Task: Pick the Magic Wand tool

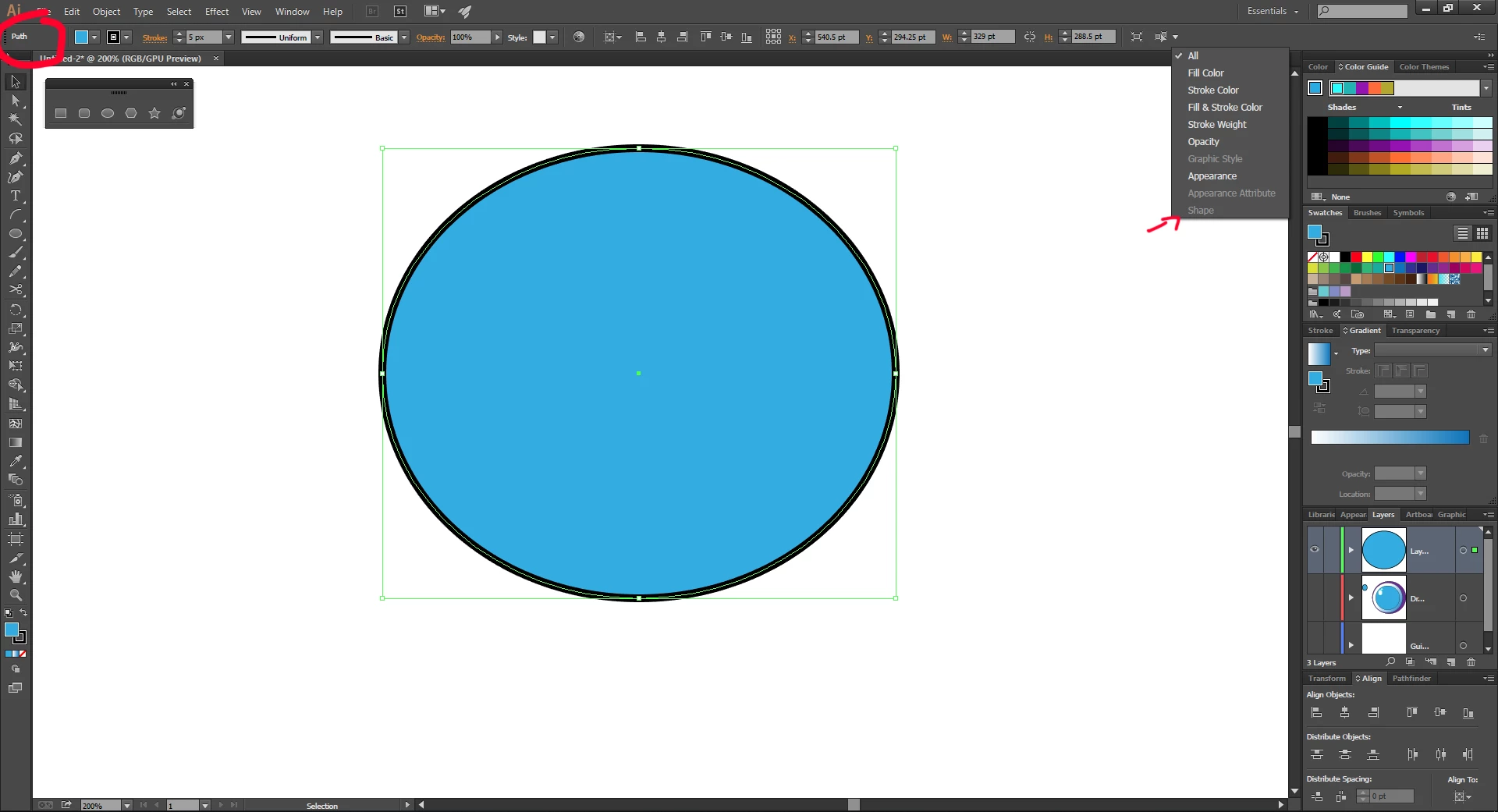Action: pyautogui.click(x=16, y=119)
